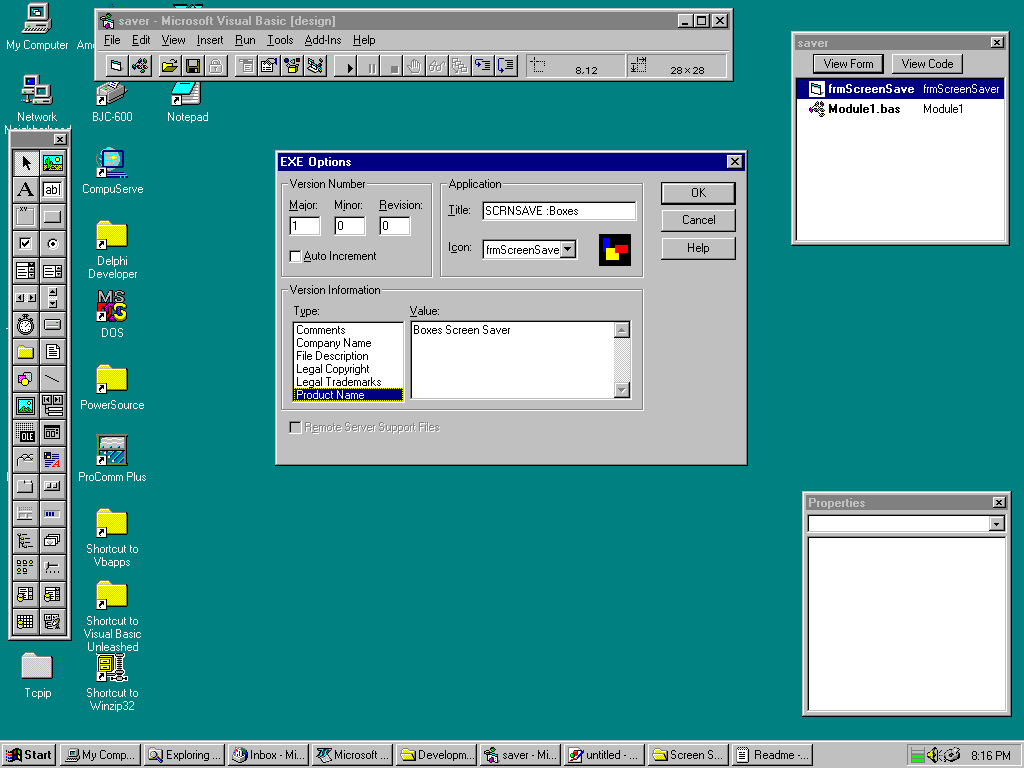This screenshot has width=1024, height=768.
Task: Select the Label tool (letter A)
Action: [26, 189]
